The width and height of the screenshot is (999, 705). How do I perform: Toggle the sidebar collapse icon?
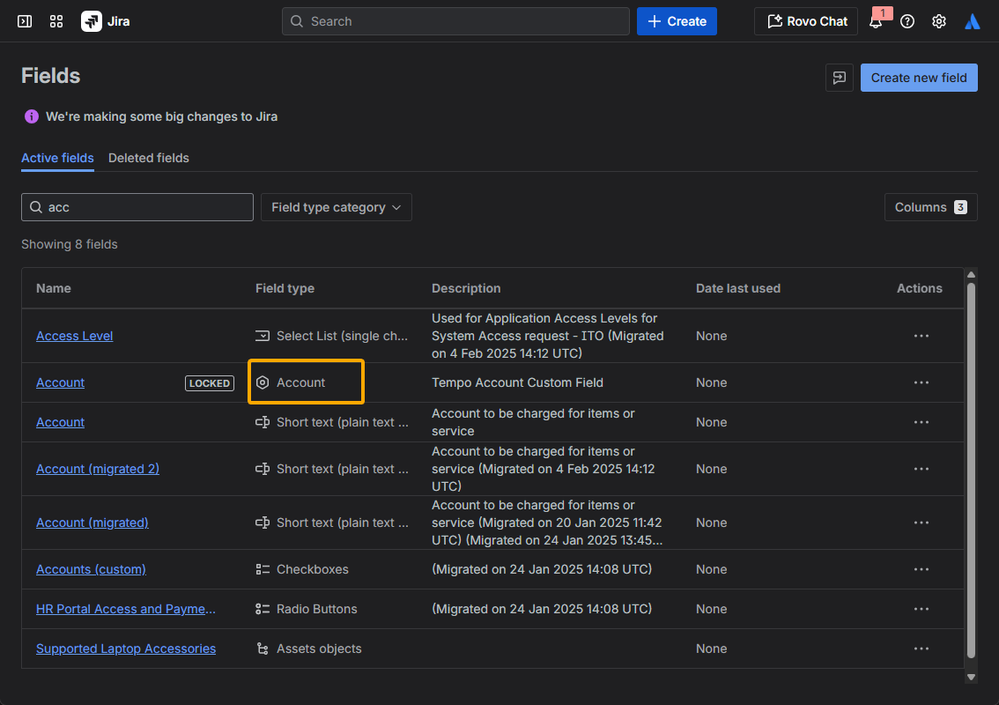point(25,21)
